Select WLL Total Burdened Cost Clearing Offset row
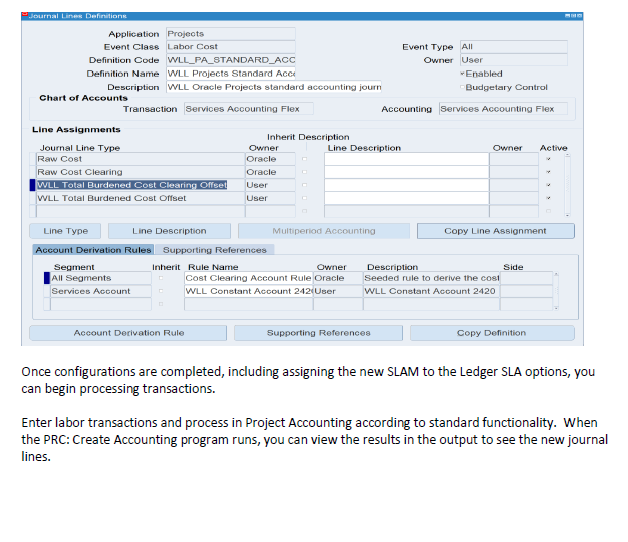The height and width of the screenshot is (542, 628). pos(141,185)
